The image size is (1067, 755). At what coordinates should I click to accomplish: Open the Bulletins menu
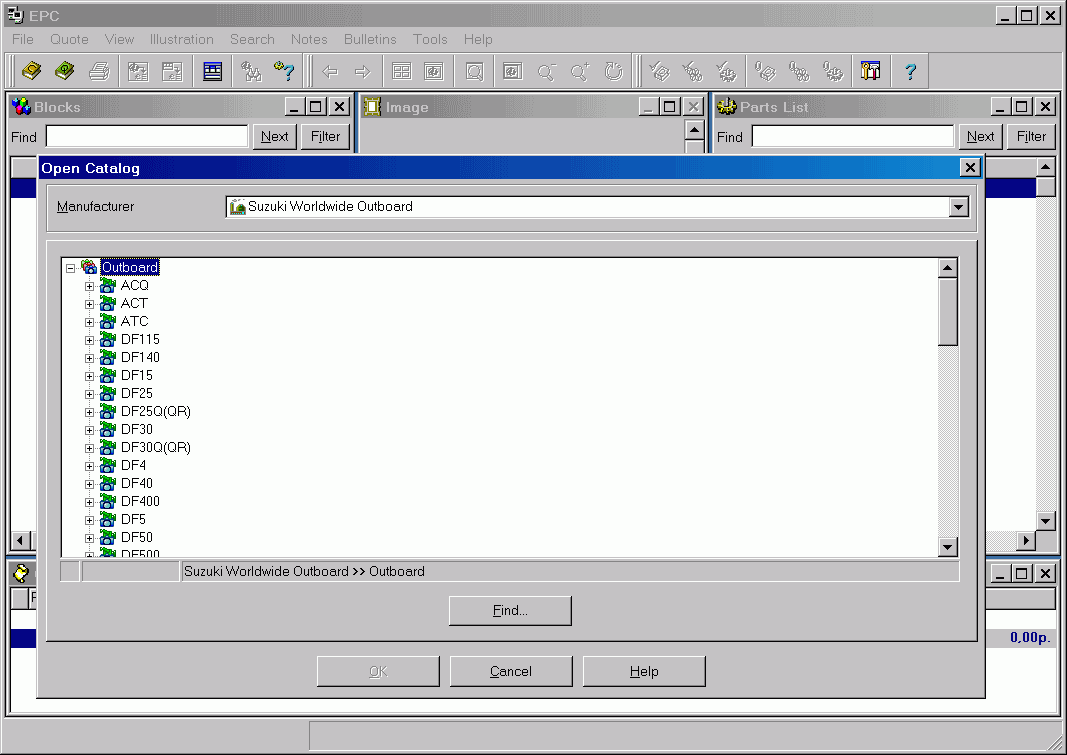click(x=370, y=39)
